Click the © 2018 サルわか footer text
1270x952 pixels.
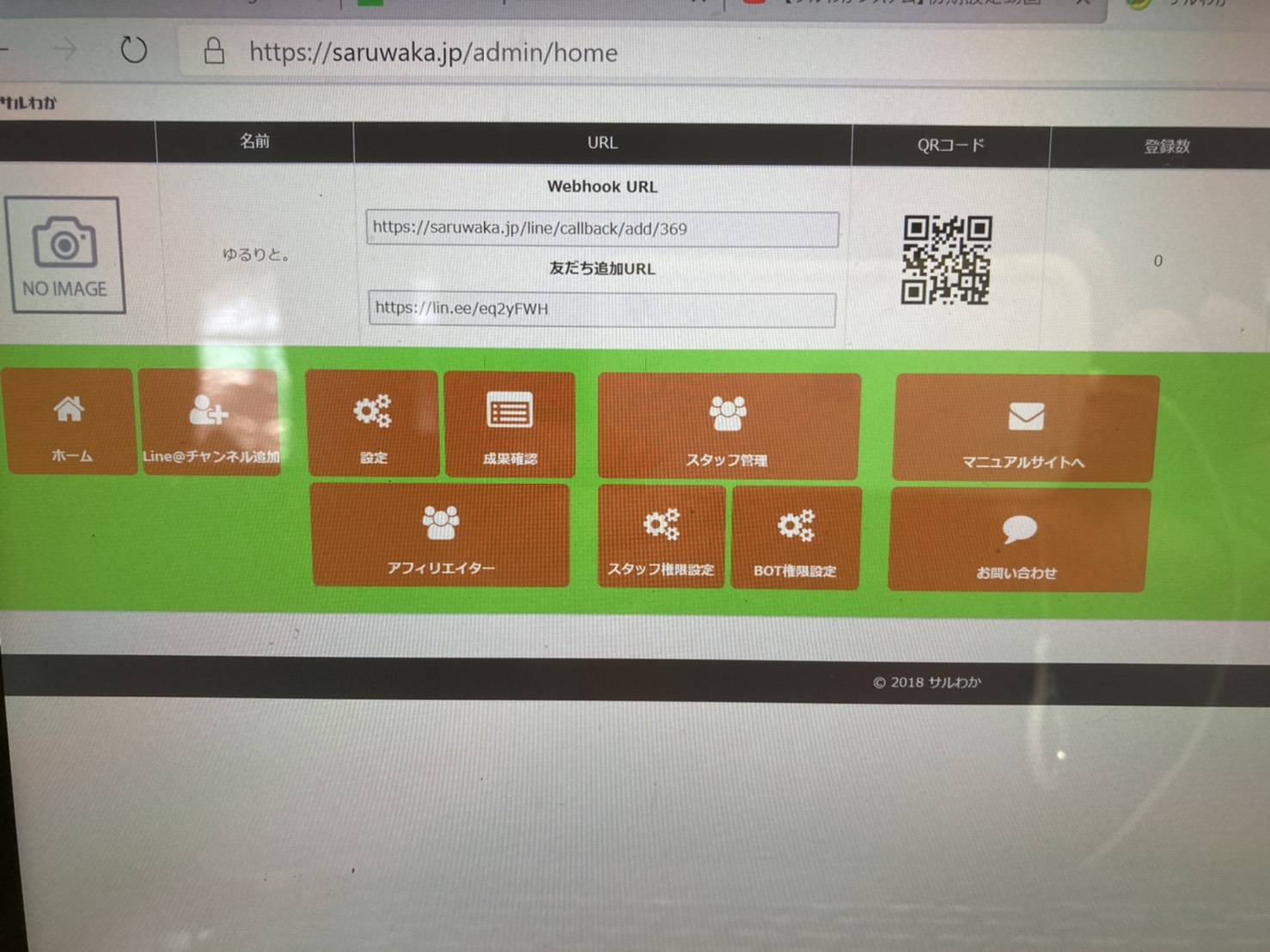pyautogui.click(x=927, y=682)
